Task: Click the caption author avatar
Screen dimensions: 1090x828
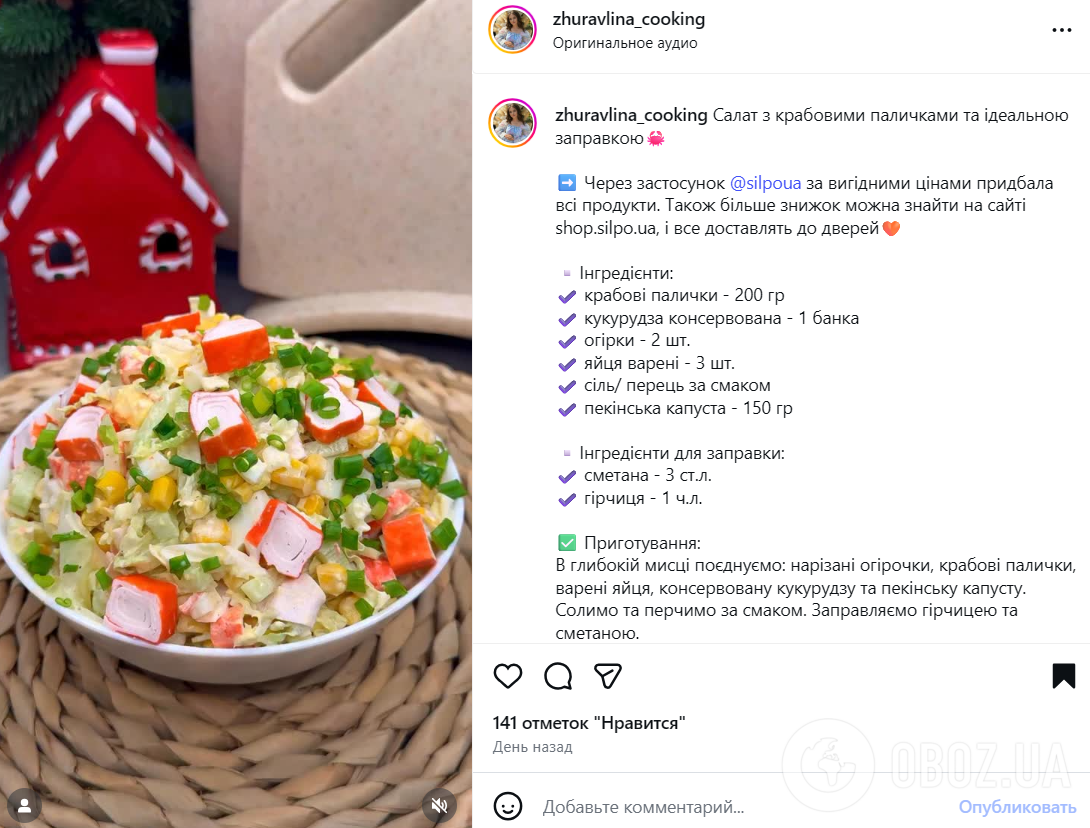Action: pyautogui.click(x=513, y=123)
